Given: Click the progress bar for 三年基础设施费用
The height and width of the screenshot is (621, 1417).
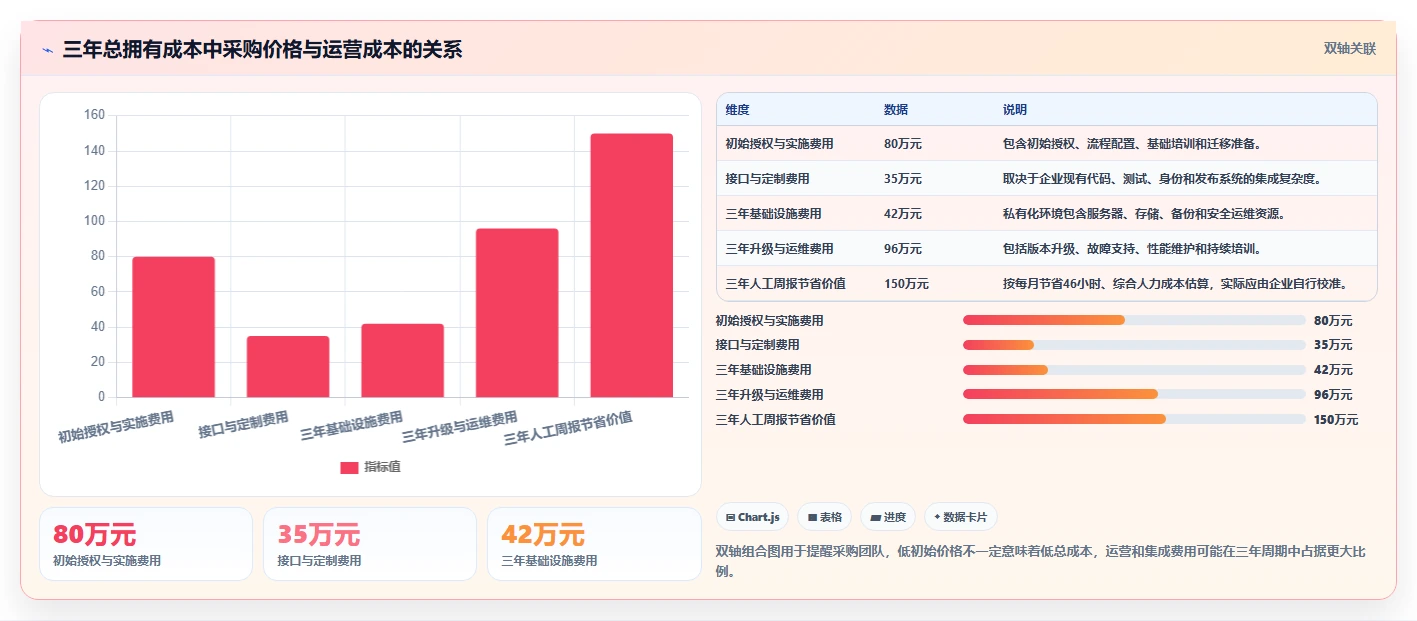Looking at the screenshot, I should pos(1134,370).
